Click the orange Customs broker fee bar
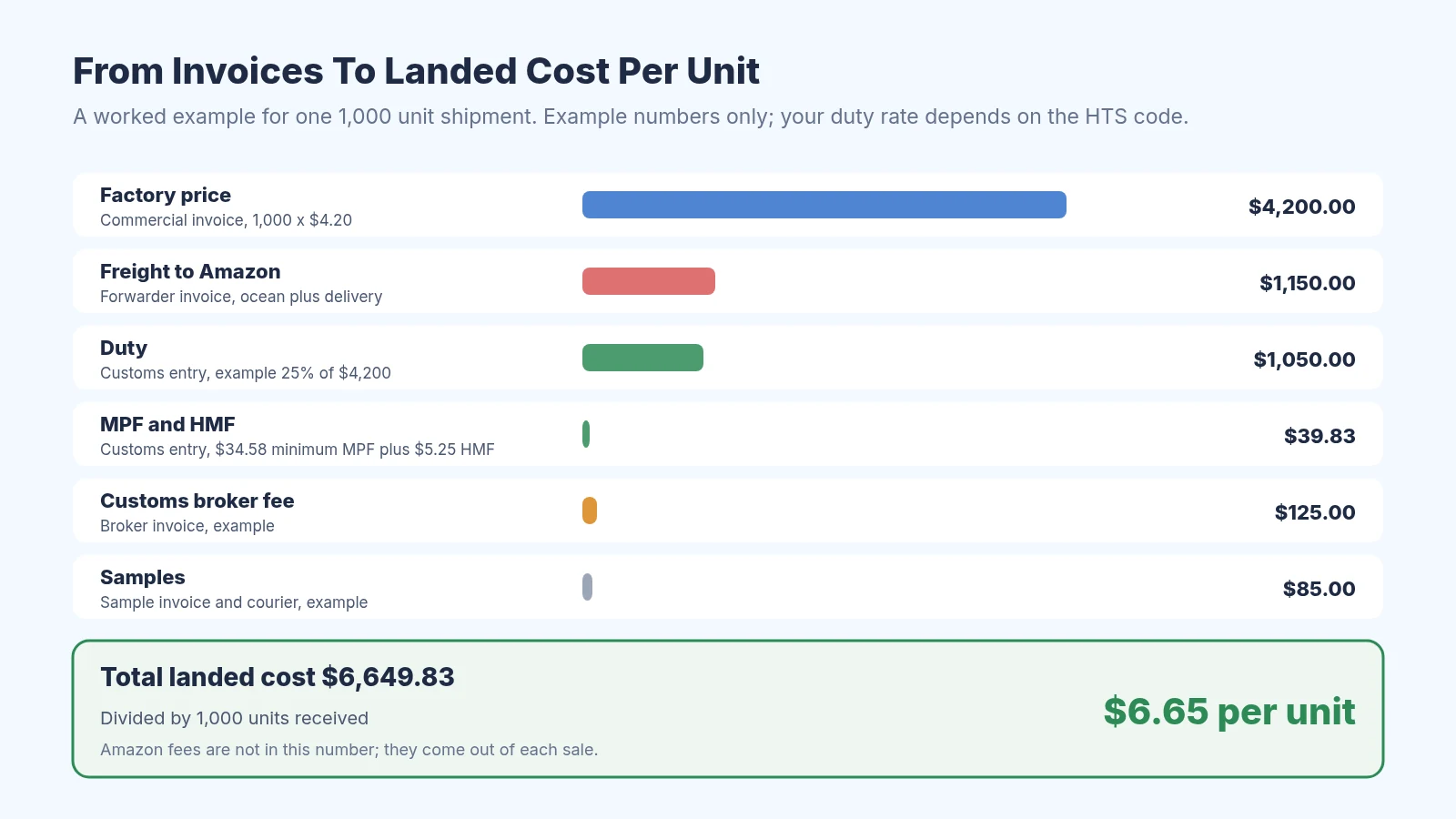 coord(590,511)
